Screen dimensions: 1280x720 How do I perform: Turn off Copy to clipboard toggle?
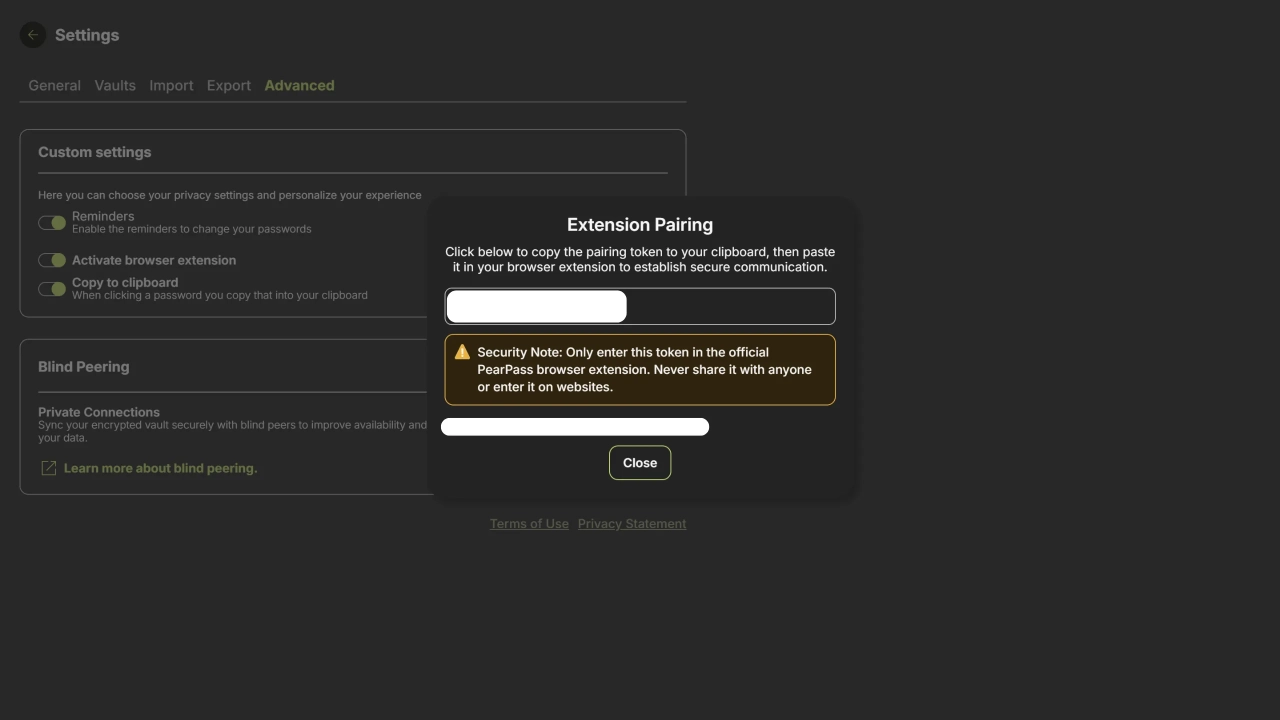click(52, 289)
